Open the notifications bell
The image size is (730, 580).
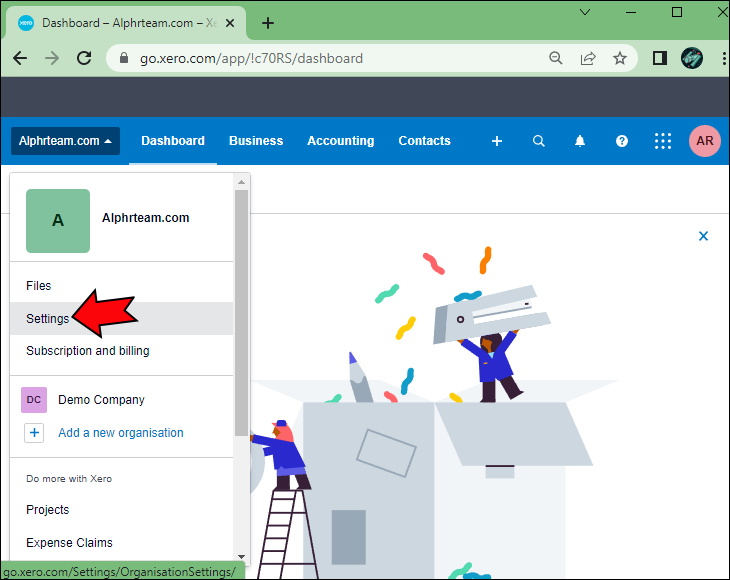(x=580, y=141)
